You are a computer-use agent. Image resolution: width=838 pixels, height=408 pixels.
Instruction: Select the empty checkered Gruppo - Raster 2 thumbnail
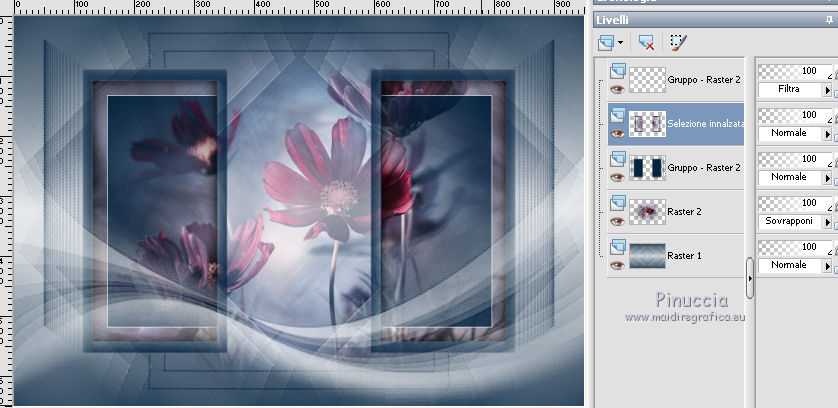tap(647, 80)
